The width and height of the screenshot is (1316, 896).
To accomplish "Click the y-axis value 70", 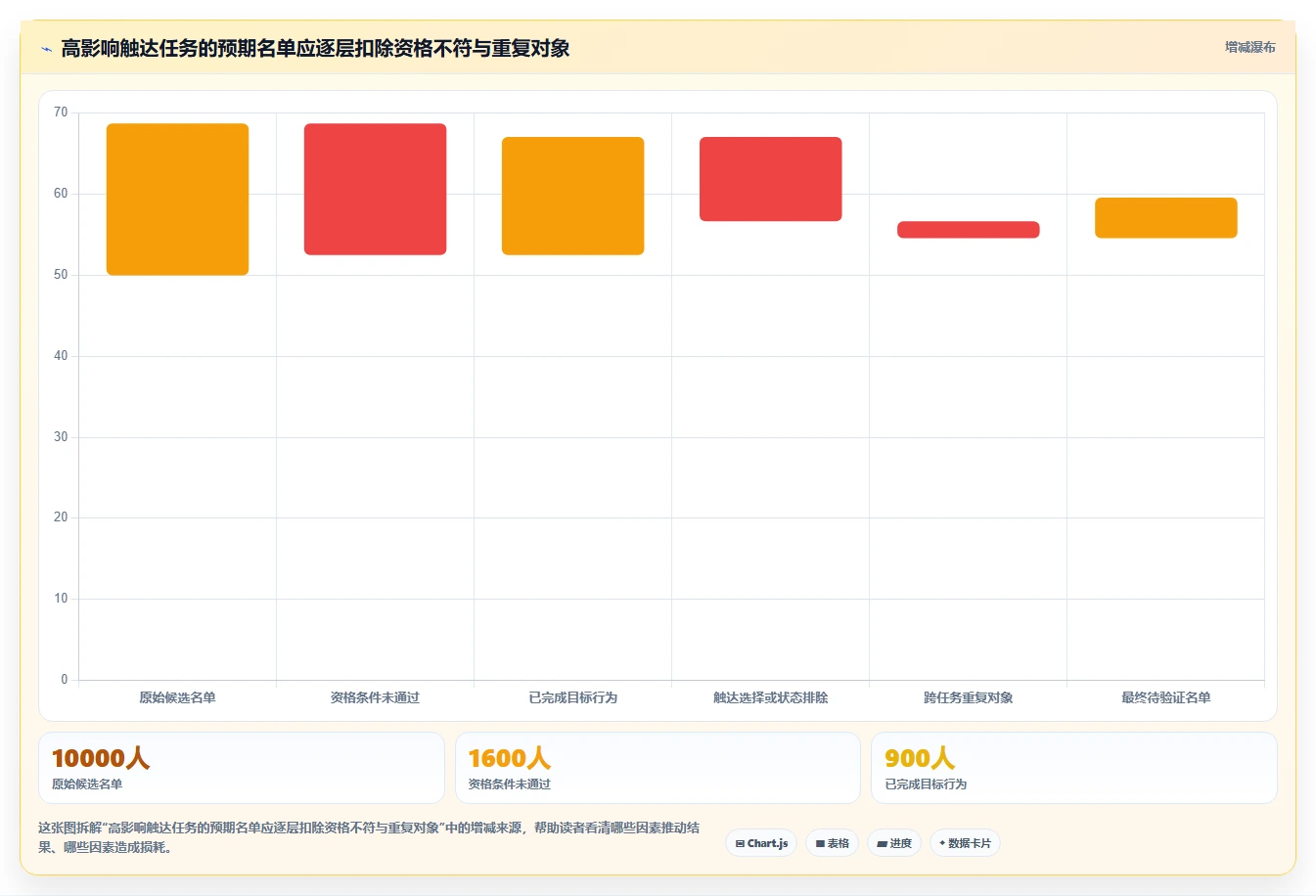I will coord(61,112).
